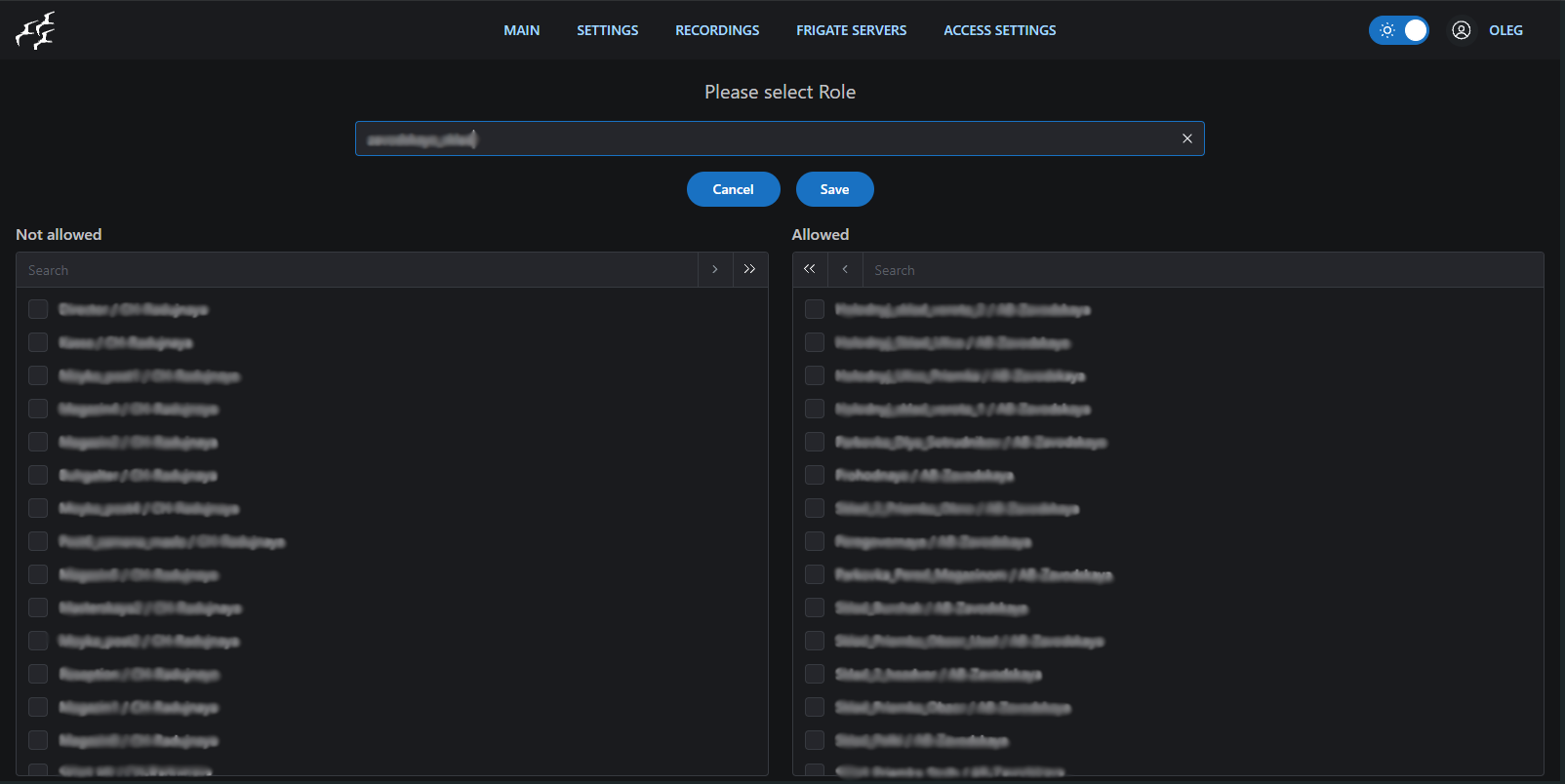This screenshot has height=784, width=1565.
Task: Open the role selection dropdown
Action: point(761,138)
